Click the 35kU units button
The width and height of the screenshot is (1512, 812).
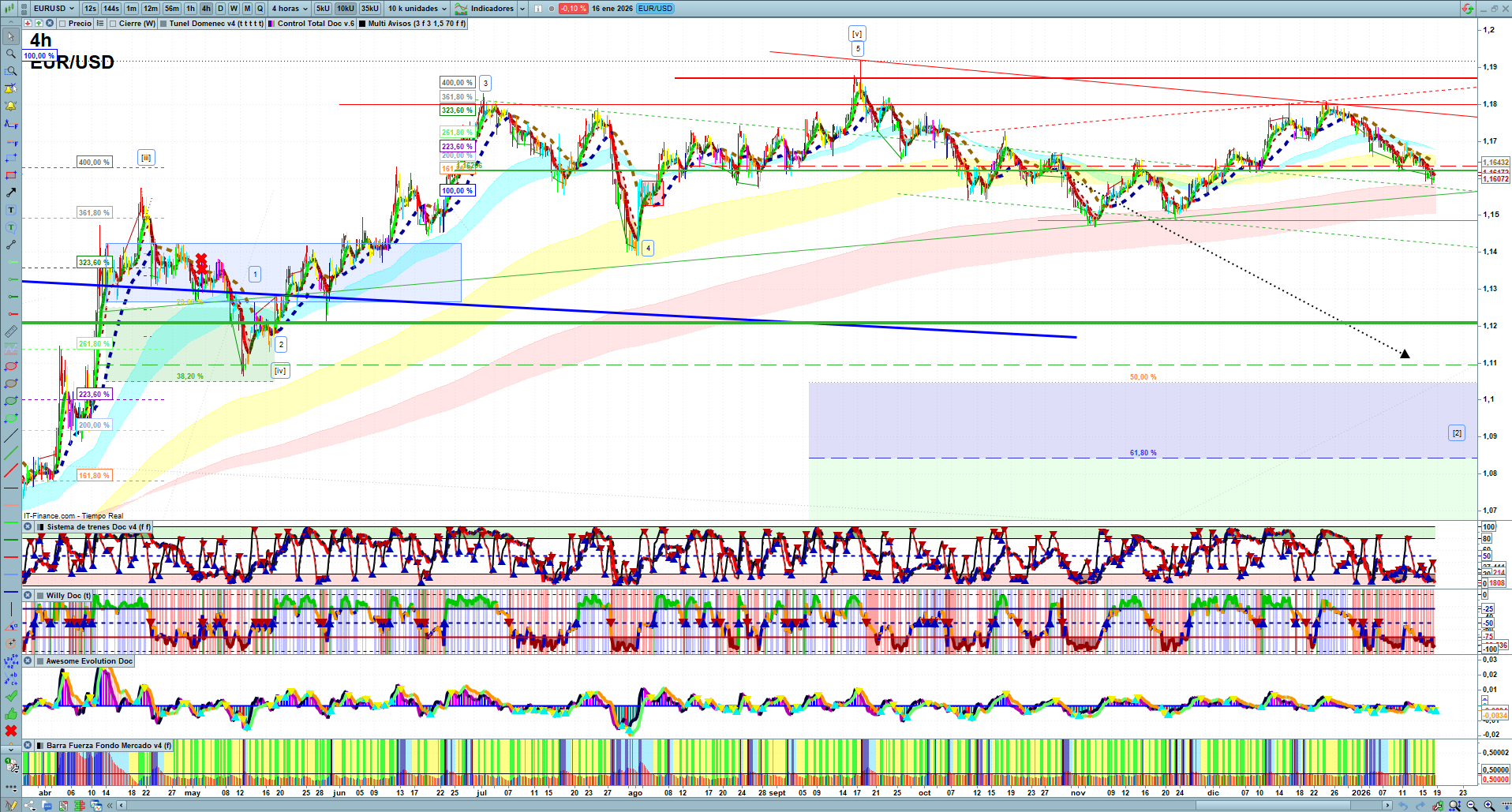(x=369, y=9)
